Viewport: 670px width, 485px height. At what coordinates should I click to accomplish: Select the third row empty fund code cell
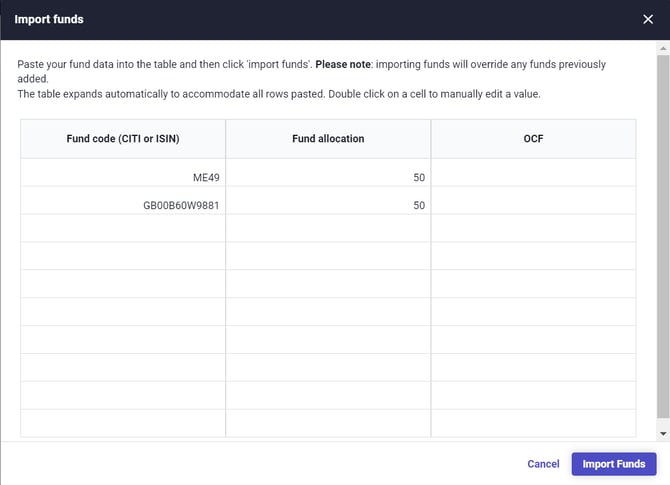tap(123, 228)
